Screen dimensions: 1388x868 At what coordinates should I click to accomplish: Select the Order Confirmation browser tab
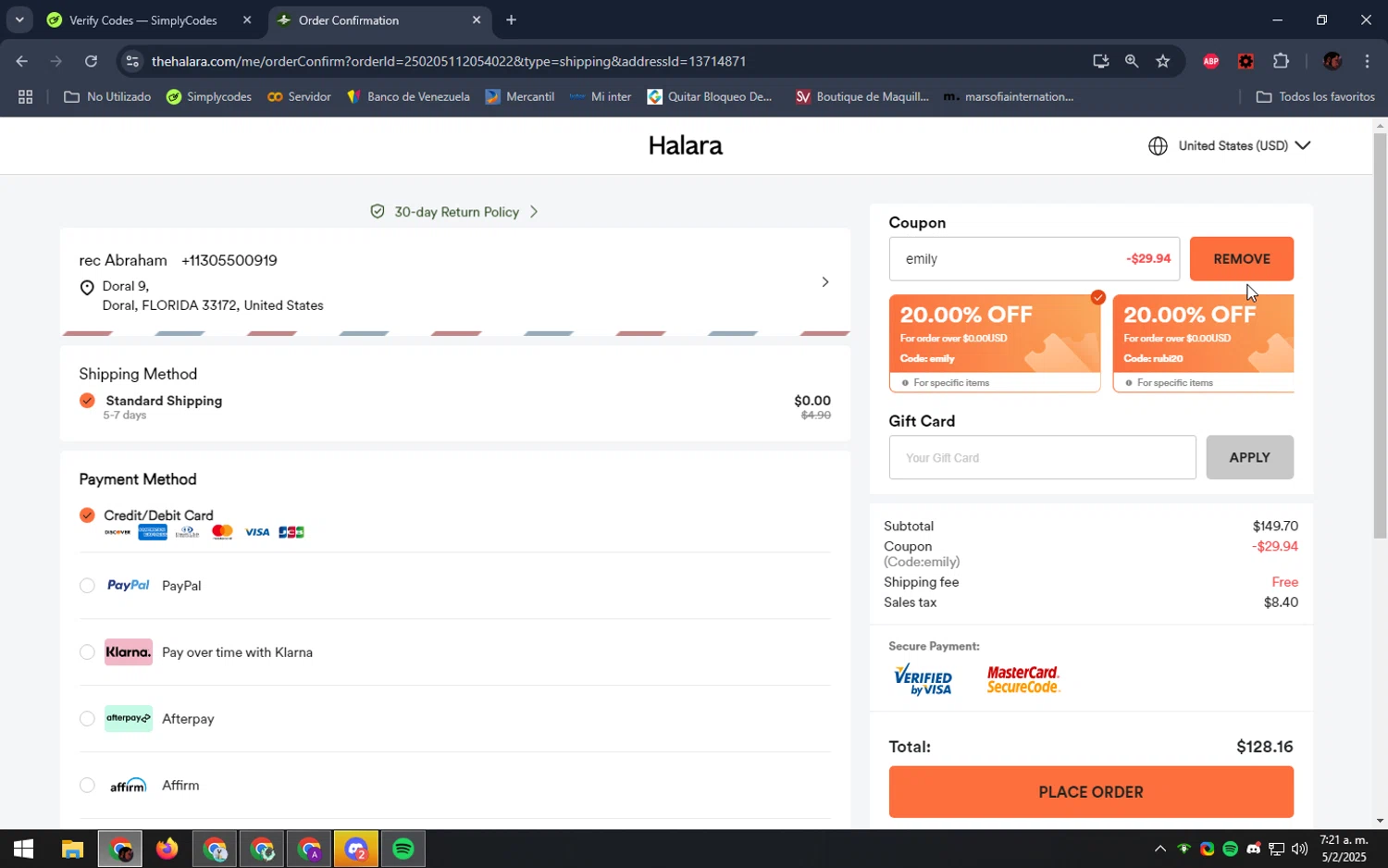point(379,20)
